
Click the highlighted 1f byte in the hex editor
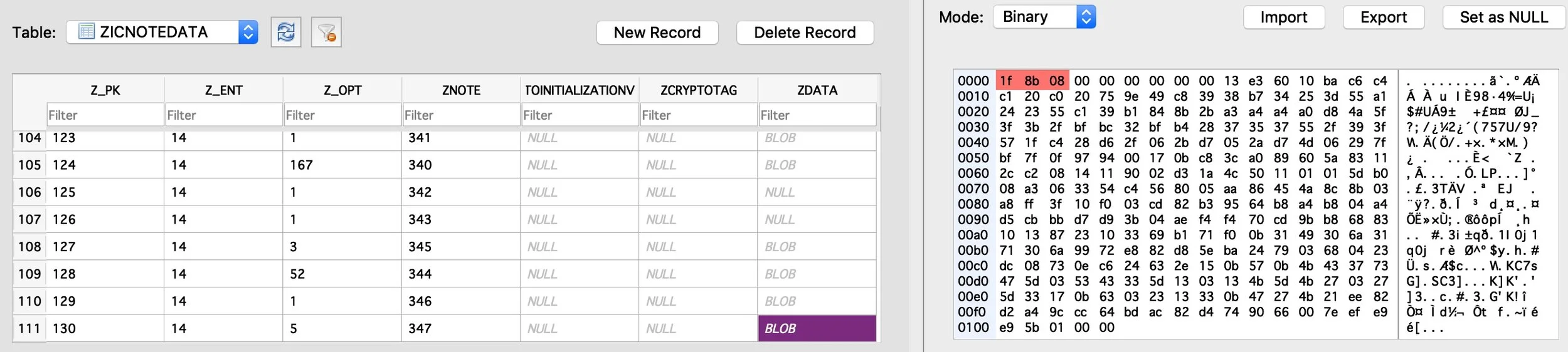coord(1006,81)
